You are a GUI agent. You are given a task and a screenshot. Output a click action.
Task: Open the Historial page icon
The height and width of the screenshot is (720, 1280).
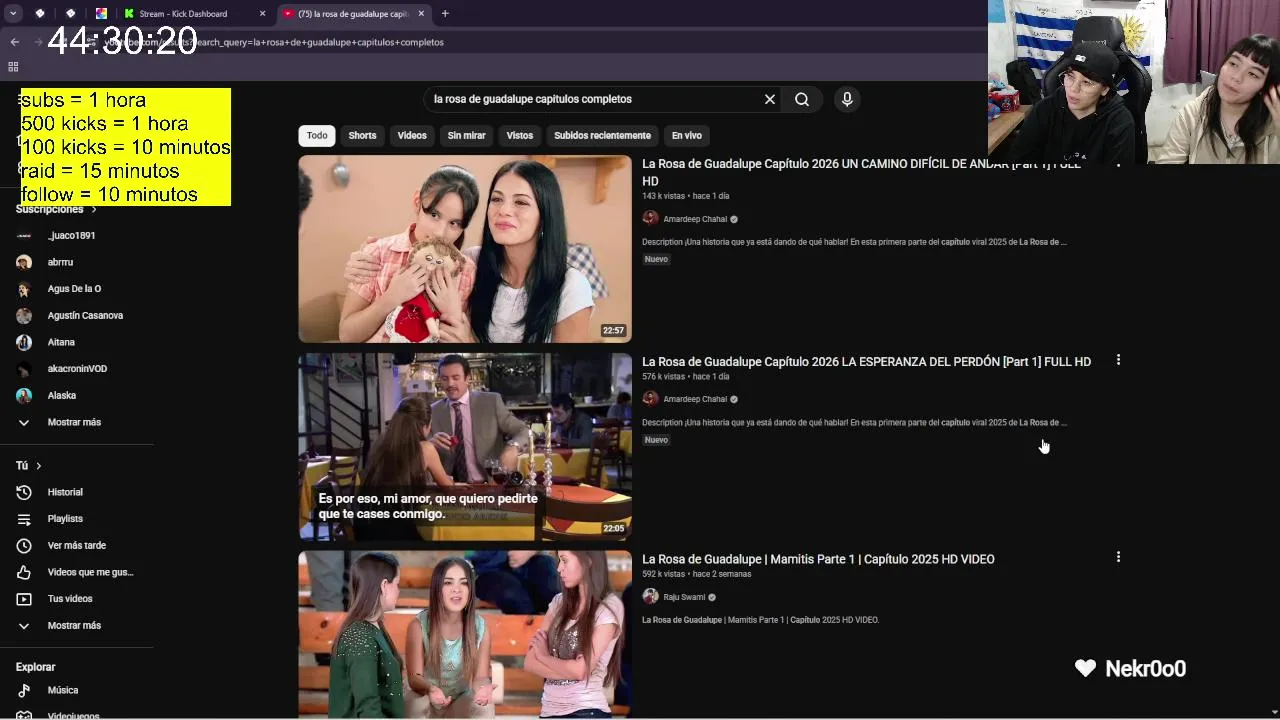[24, 492]
